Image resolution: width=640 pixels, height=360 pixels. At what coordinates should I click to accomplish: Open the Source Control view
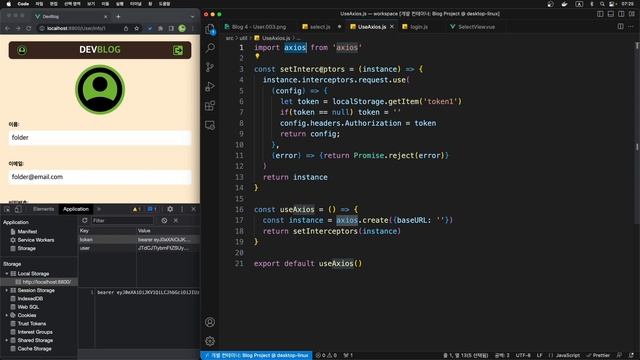(x=210, y=67)
